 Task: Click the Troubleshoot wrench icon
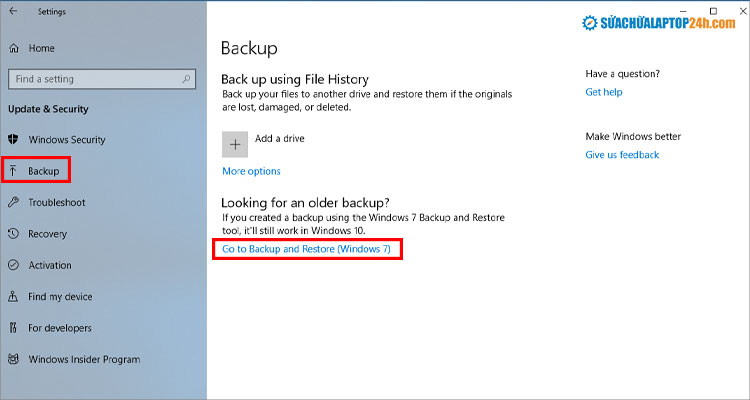point(13,202)
